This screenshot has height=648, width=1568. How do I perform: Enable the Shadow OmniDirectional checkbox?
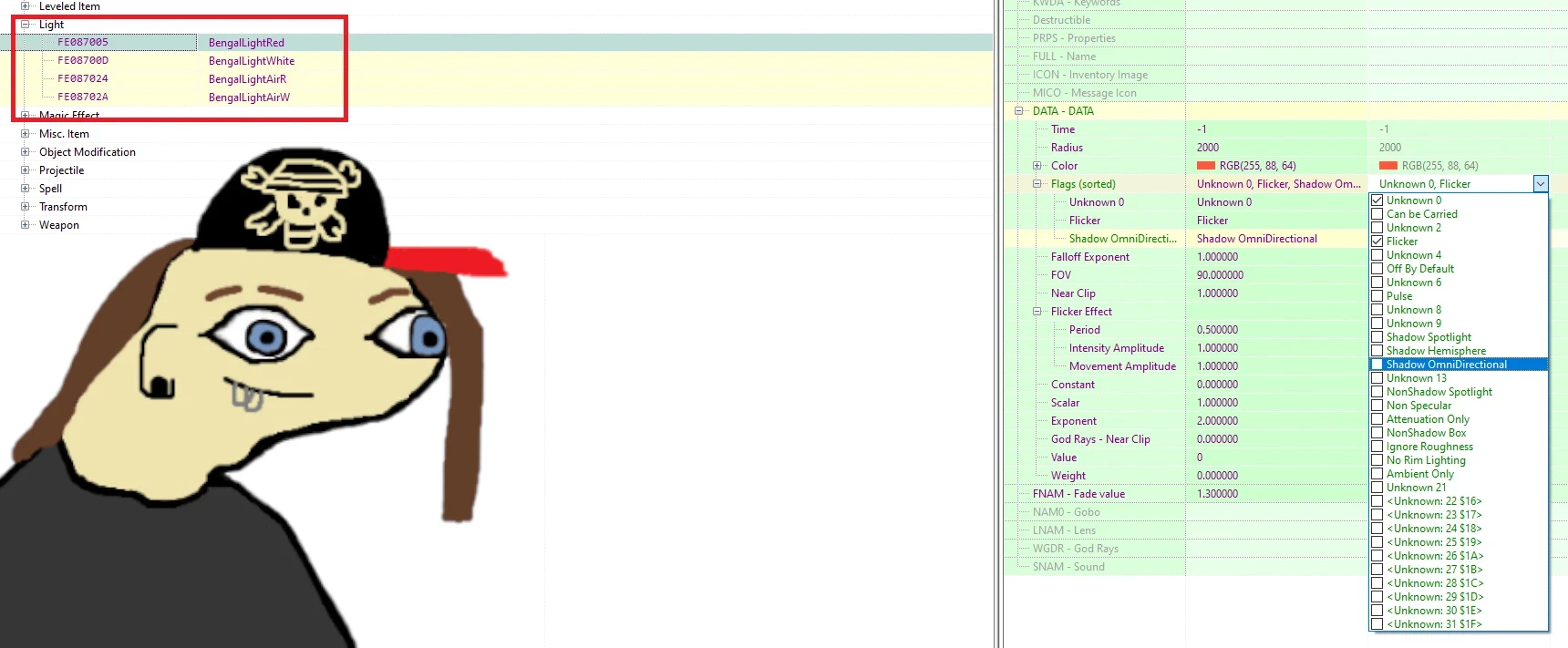1377,365
